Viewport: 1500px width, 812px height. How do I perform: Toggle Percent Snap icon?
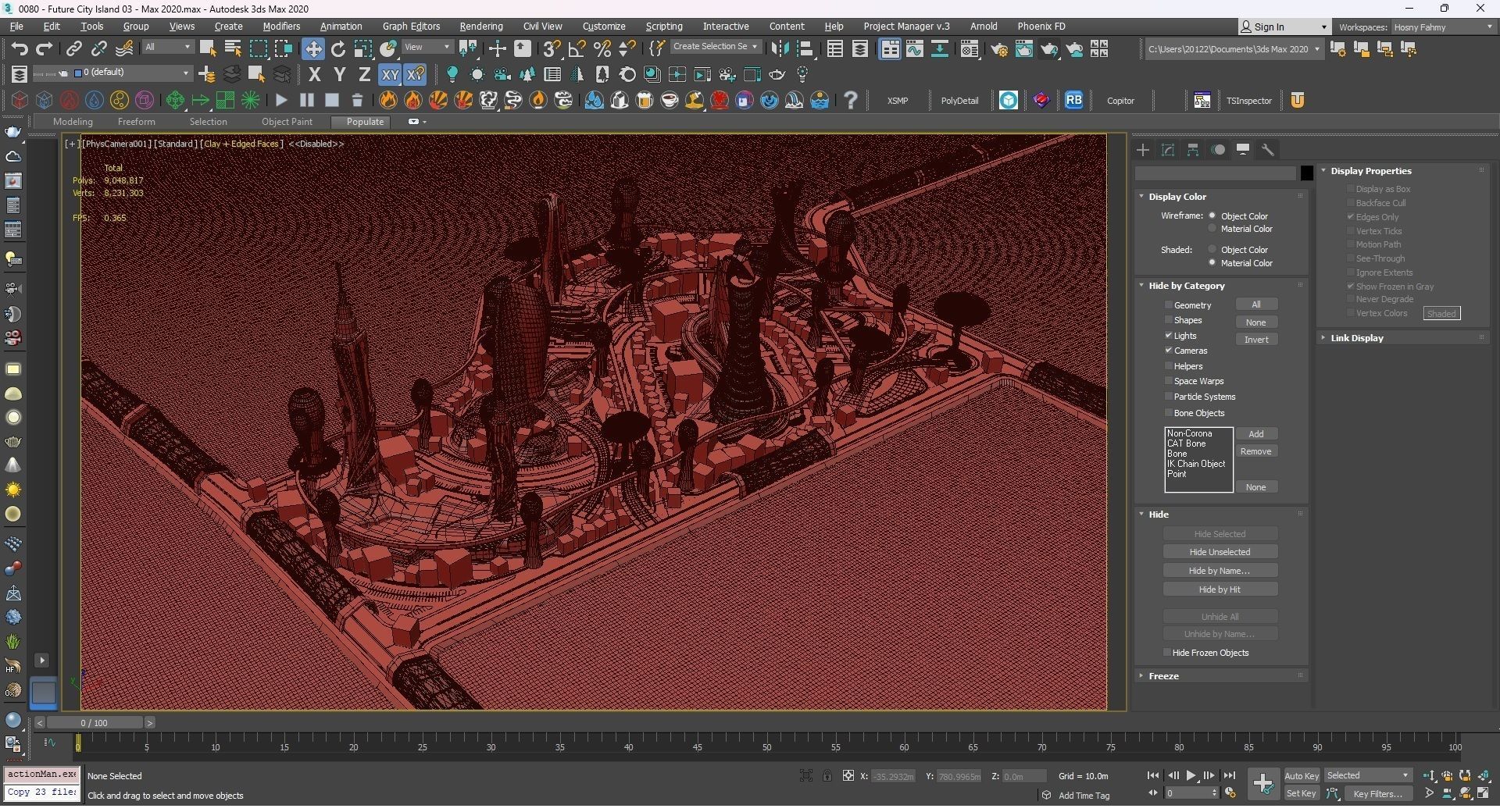click(602, 48)
